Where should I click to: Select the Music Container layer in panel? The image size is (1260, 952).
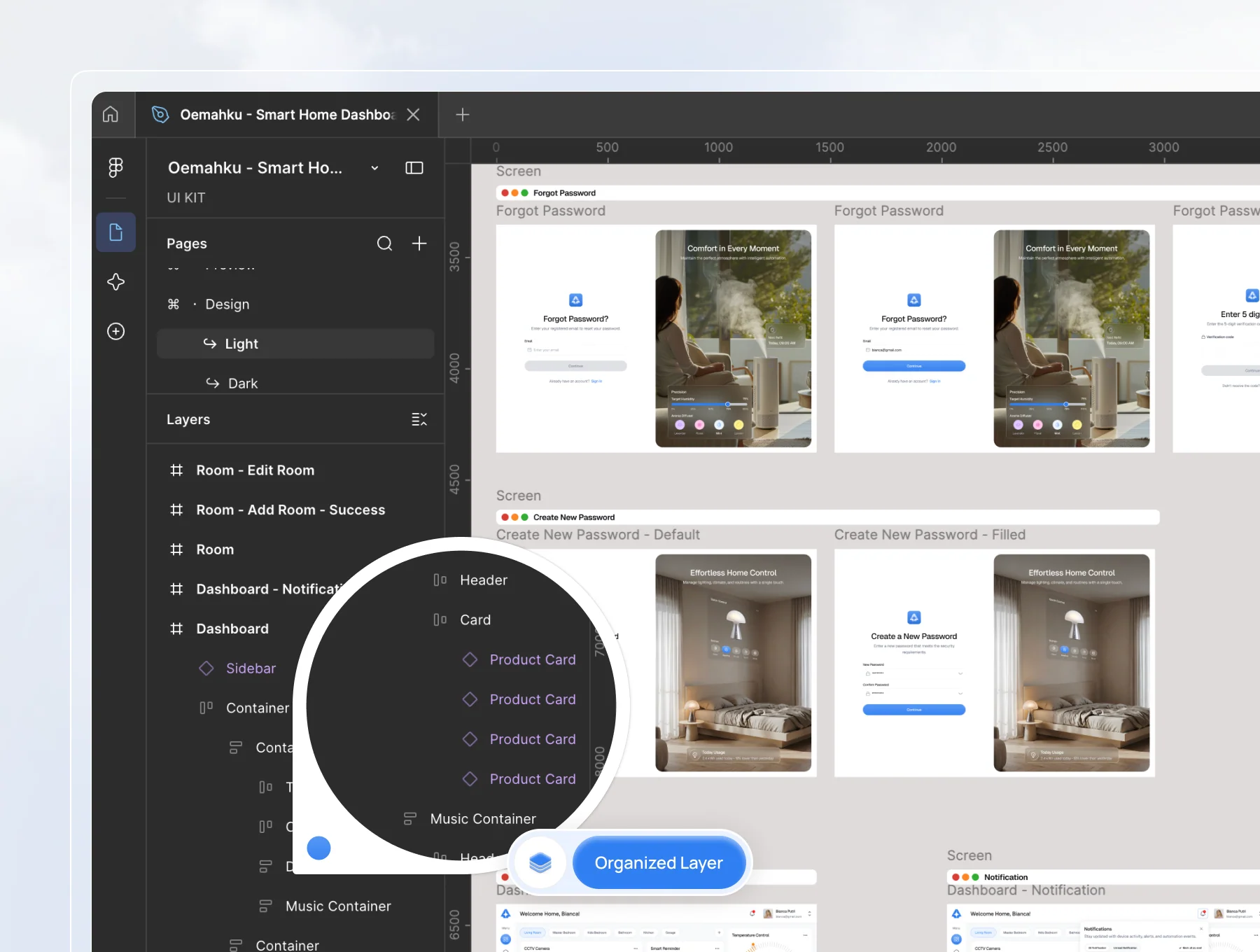click(338, 906)
